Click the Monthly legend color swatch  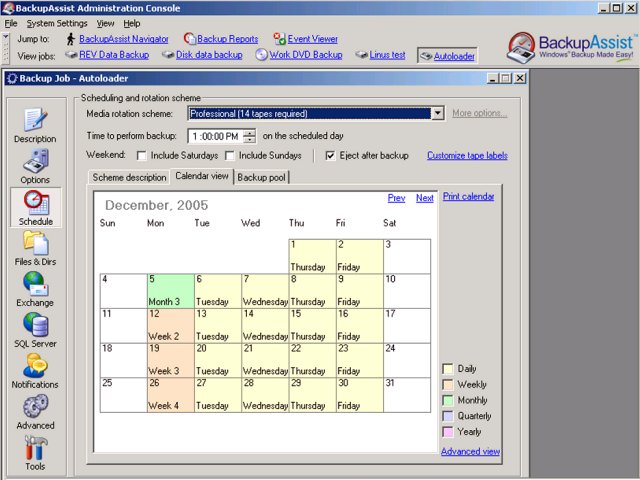[448, 400]
